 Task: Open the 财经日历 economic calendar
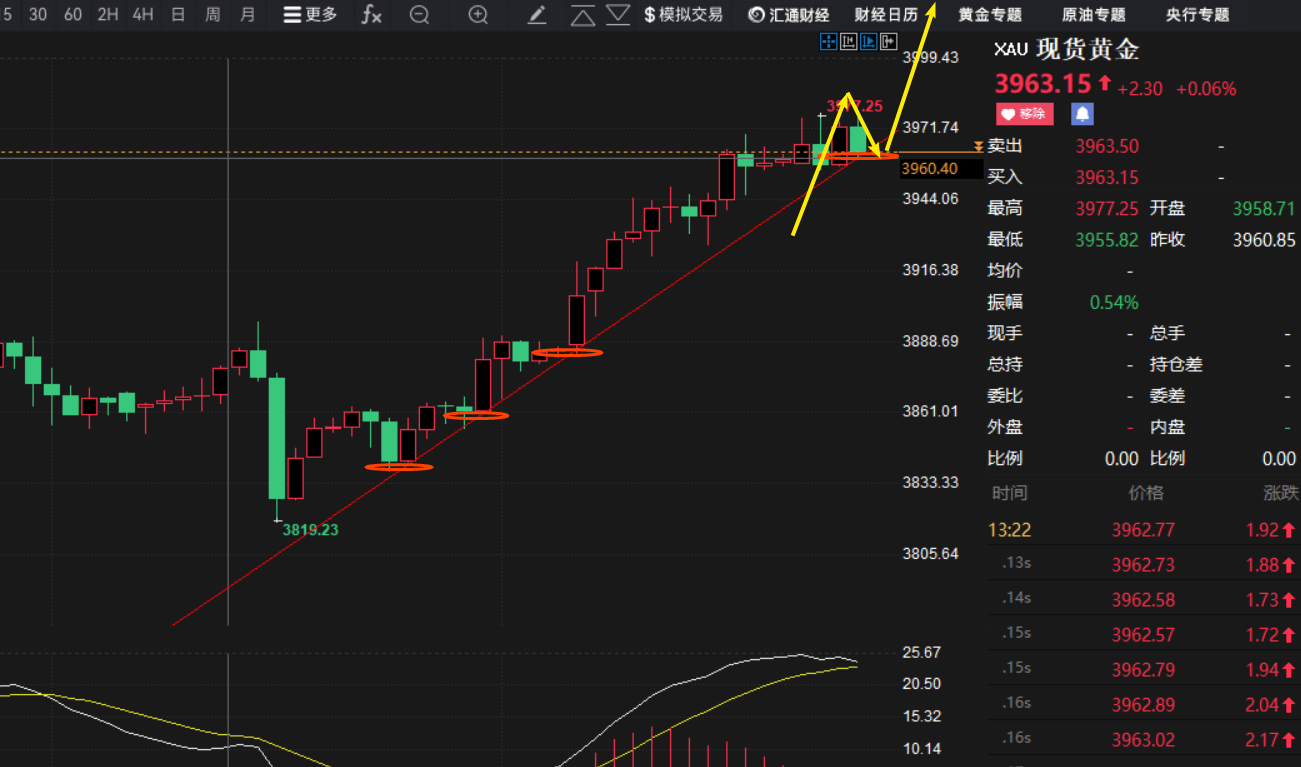click(886, 15)
